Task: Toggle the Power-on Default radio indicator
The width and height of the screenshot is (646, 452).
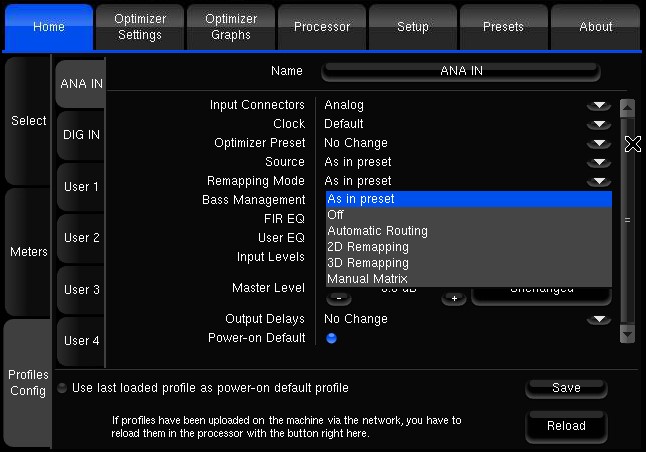Action: [331, 338]
